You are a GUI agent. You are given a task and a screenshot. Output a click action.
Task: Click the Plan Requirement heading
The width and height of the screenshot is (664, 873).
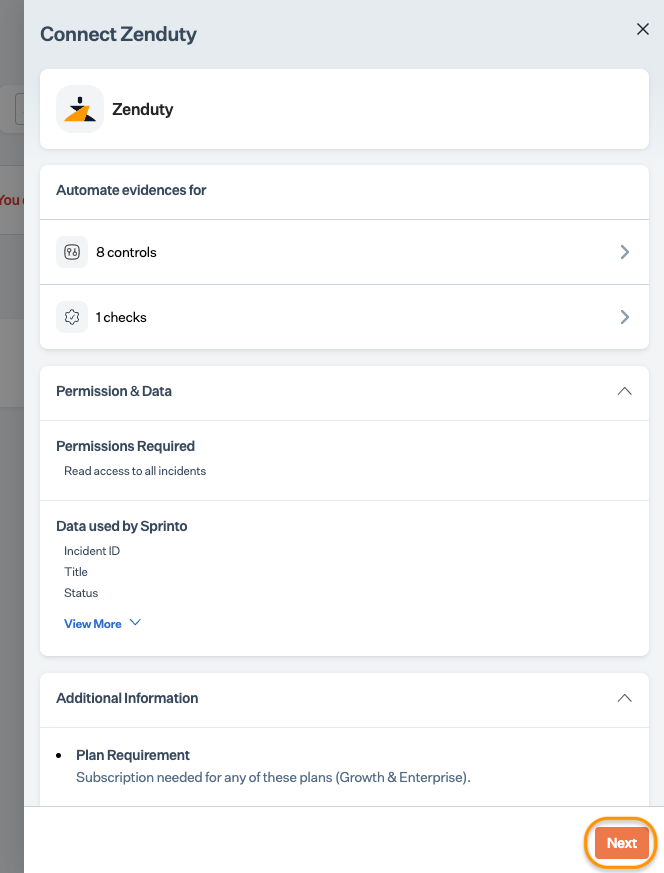pyautogui.click(x=132, y=755)
